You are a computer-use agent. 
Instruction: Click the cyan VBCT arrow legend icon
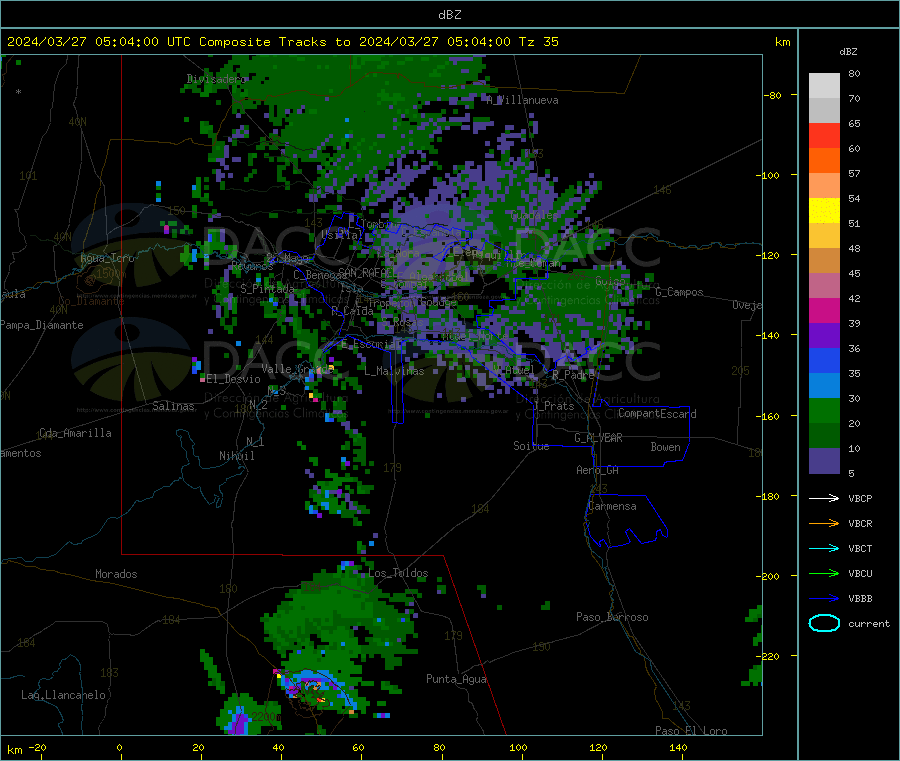pyautogui.click(x=824, y=549)
